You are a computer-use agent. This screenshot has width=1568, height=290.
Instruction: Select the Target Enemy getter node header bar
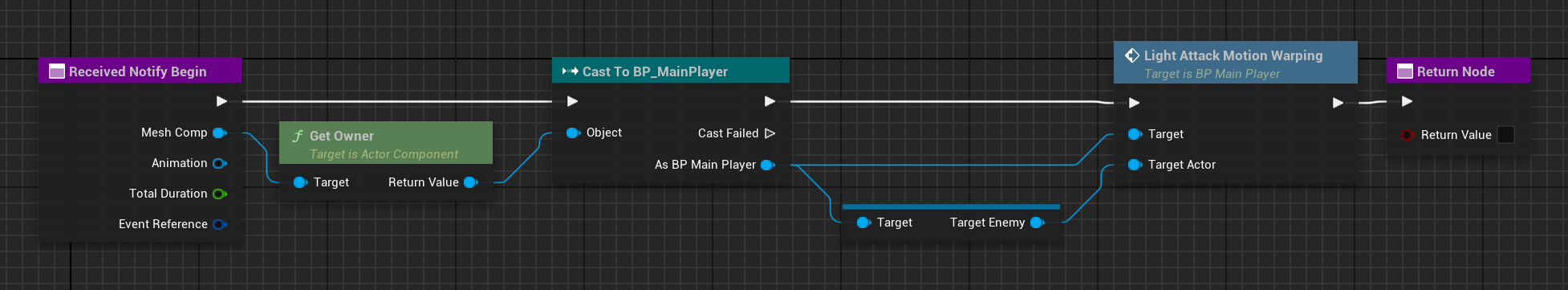(x=951, y=206)
